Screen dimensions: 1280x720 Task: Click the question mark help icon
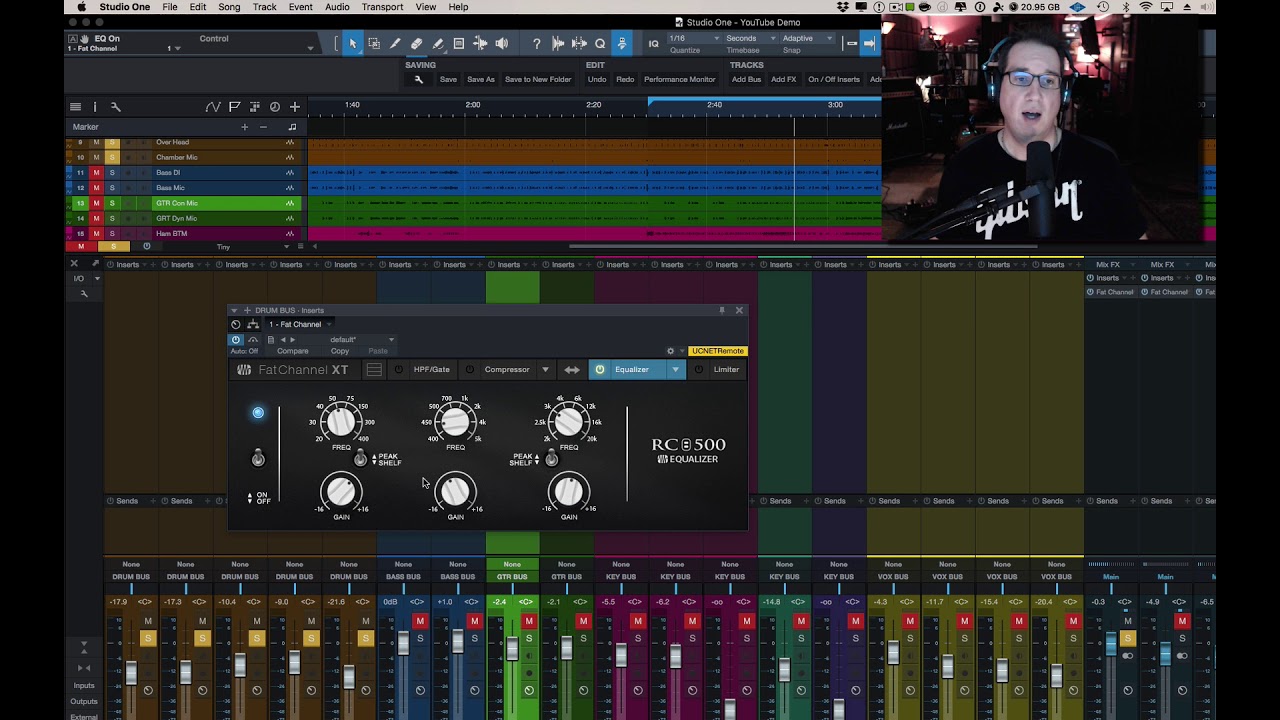coord(537,43)
